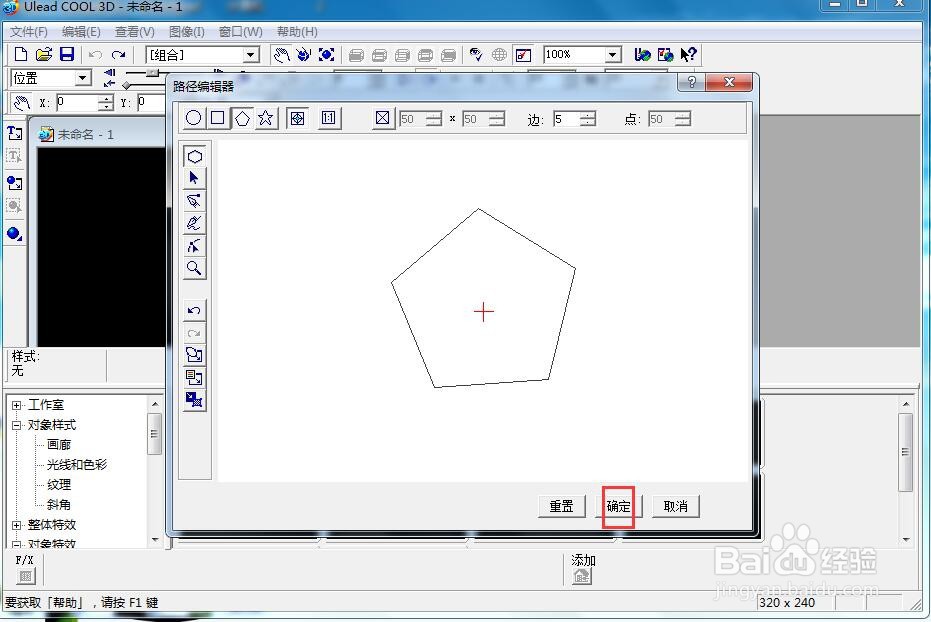
Task: Click the bitmap-to-vector convert icon
Action: pos(194,400)
